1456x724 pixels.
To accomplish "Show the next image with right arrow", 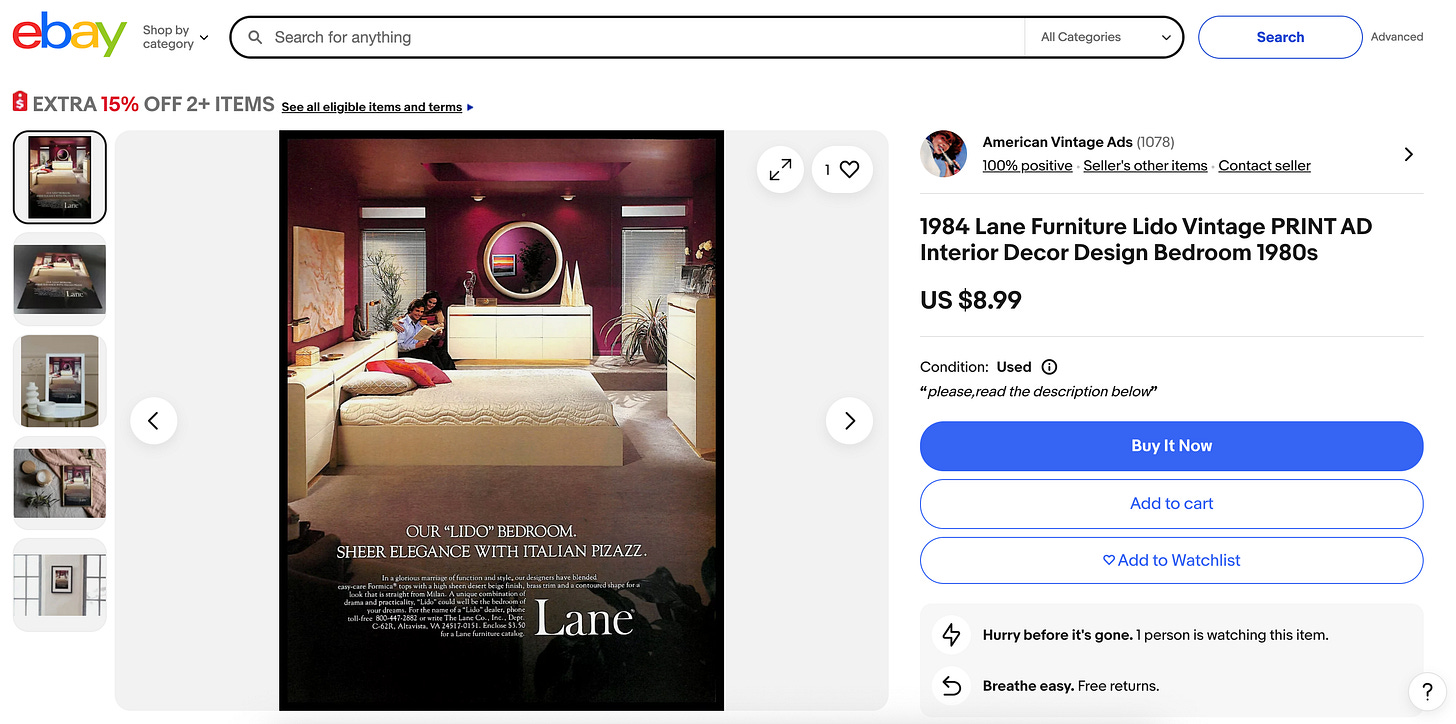I will (849, 421).
